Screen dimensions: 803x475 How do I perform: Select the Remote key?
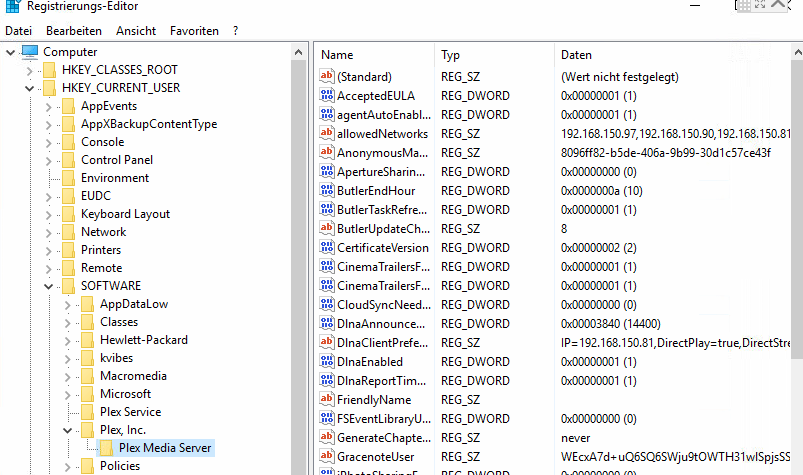[x=101, y=268]
